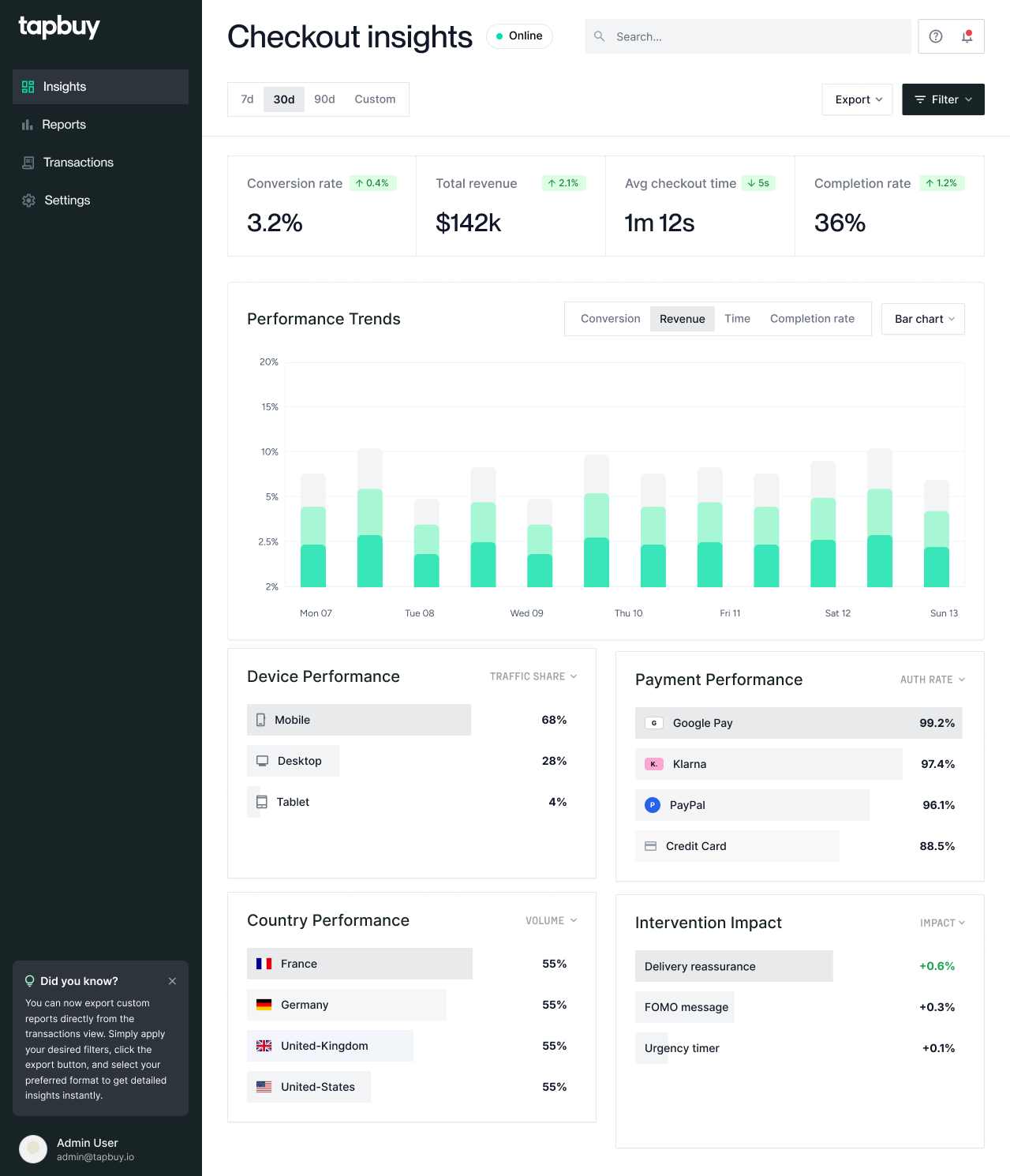The image size is (1010, 1176).
Task: Click the Reports bar chart icon in sidebar
Action: pos(28,125)
